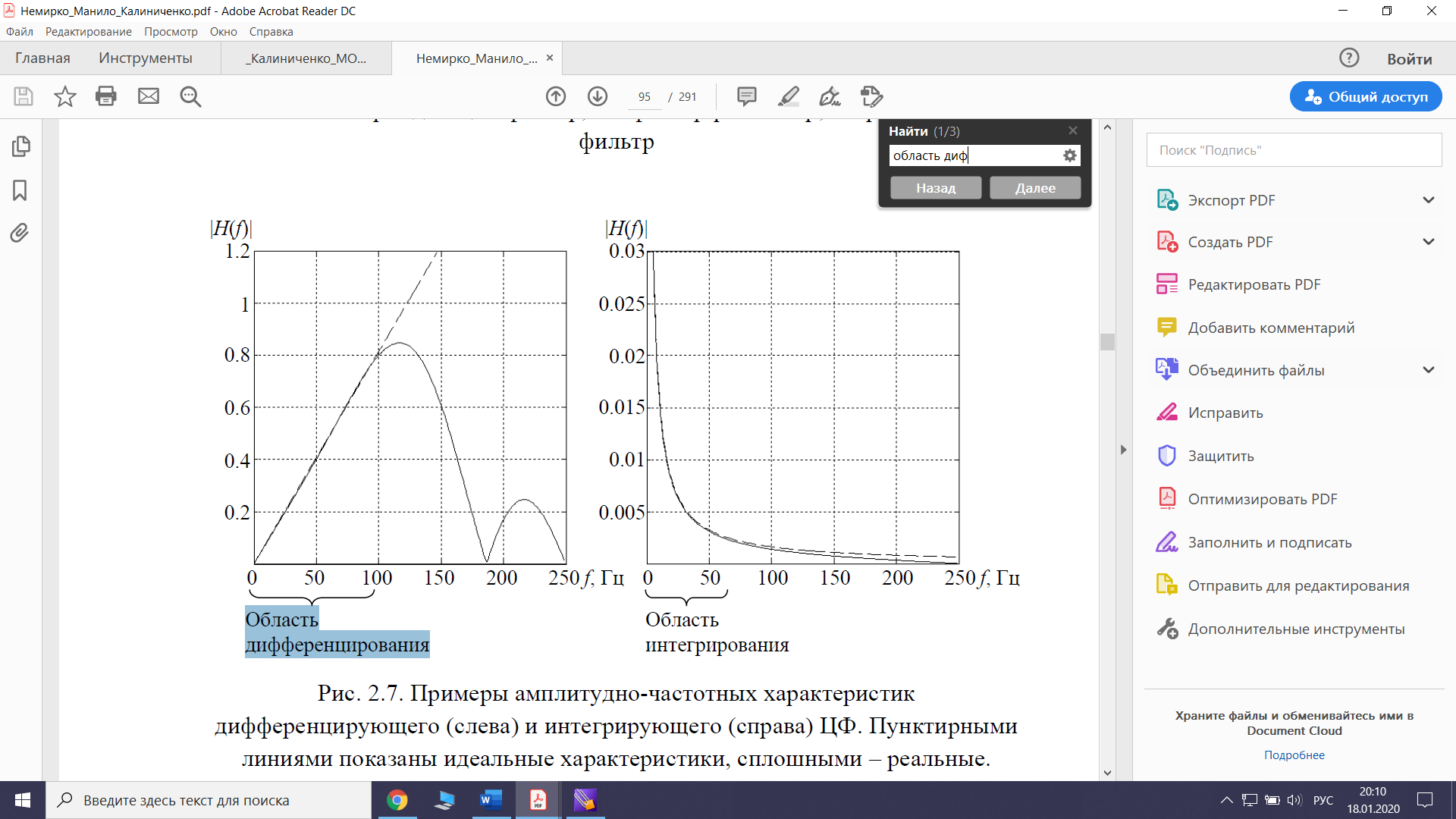This screenshot has width=1456, height=819.
Task: Expand the Экспорт PDF chevron
Action: [1429, 200]
